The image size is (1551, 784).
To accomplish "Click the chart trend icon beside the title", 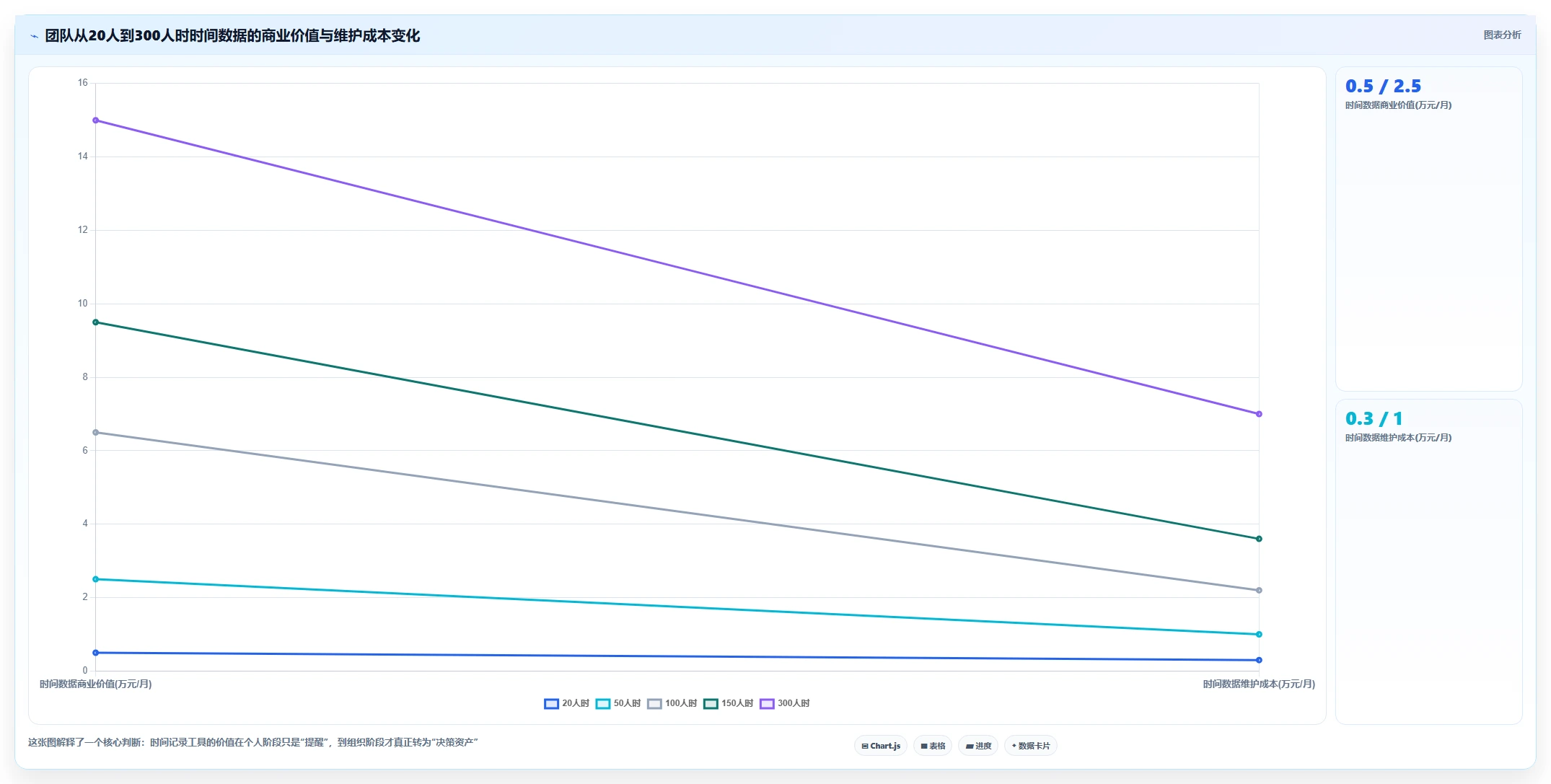I will pyautogui.click(x=34, y=36).
